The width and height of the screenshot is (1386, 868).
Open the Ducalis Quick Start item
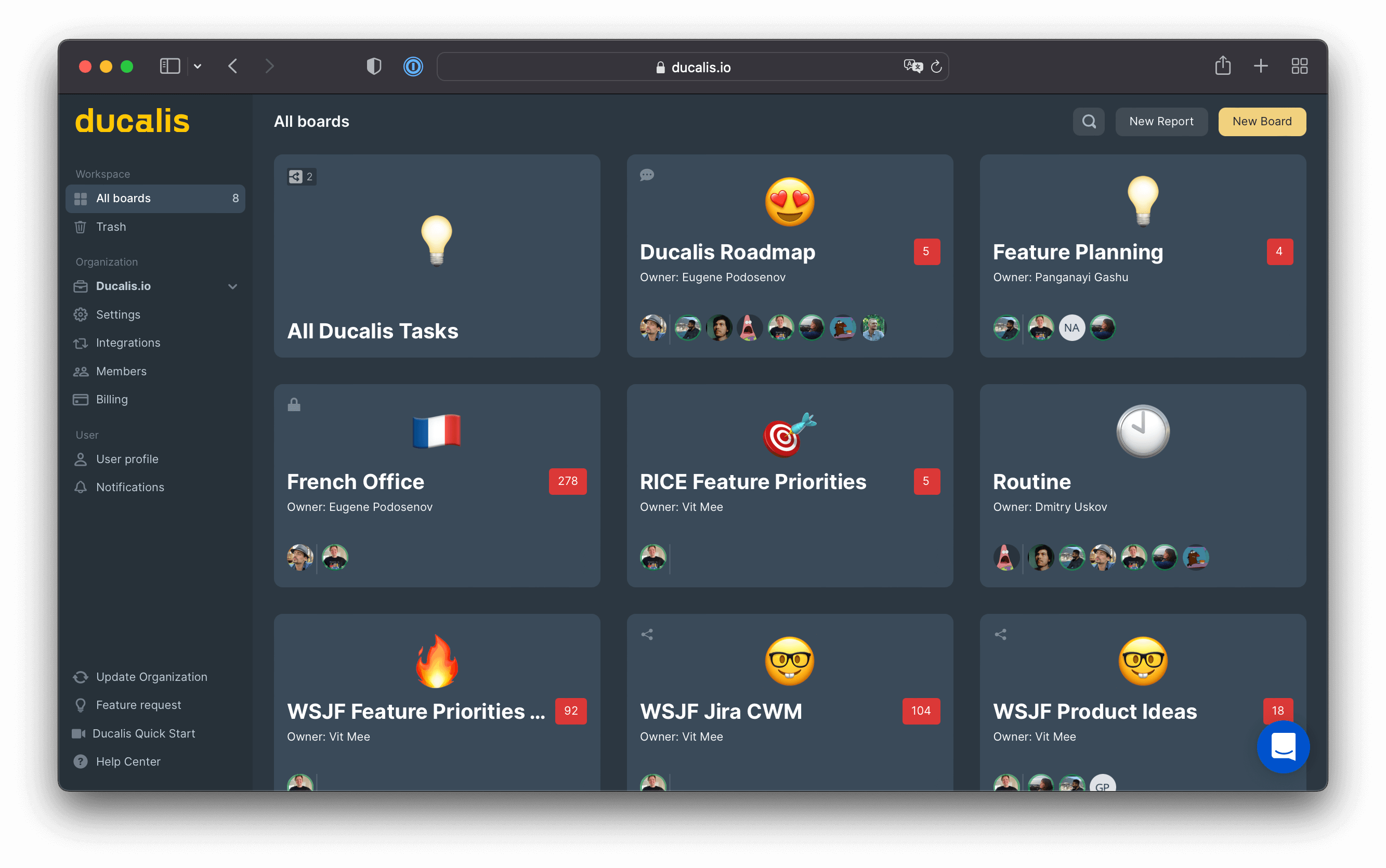[x=144, y=732]
